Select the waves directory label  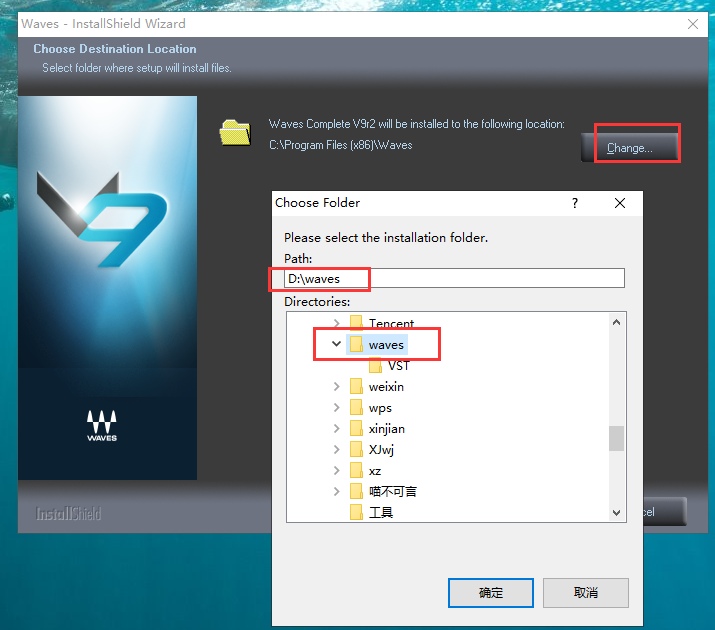[386, 345]
